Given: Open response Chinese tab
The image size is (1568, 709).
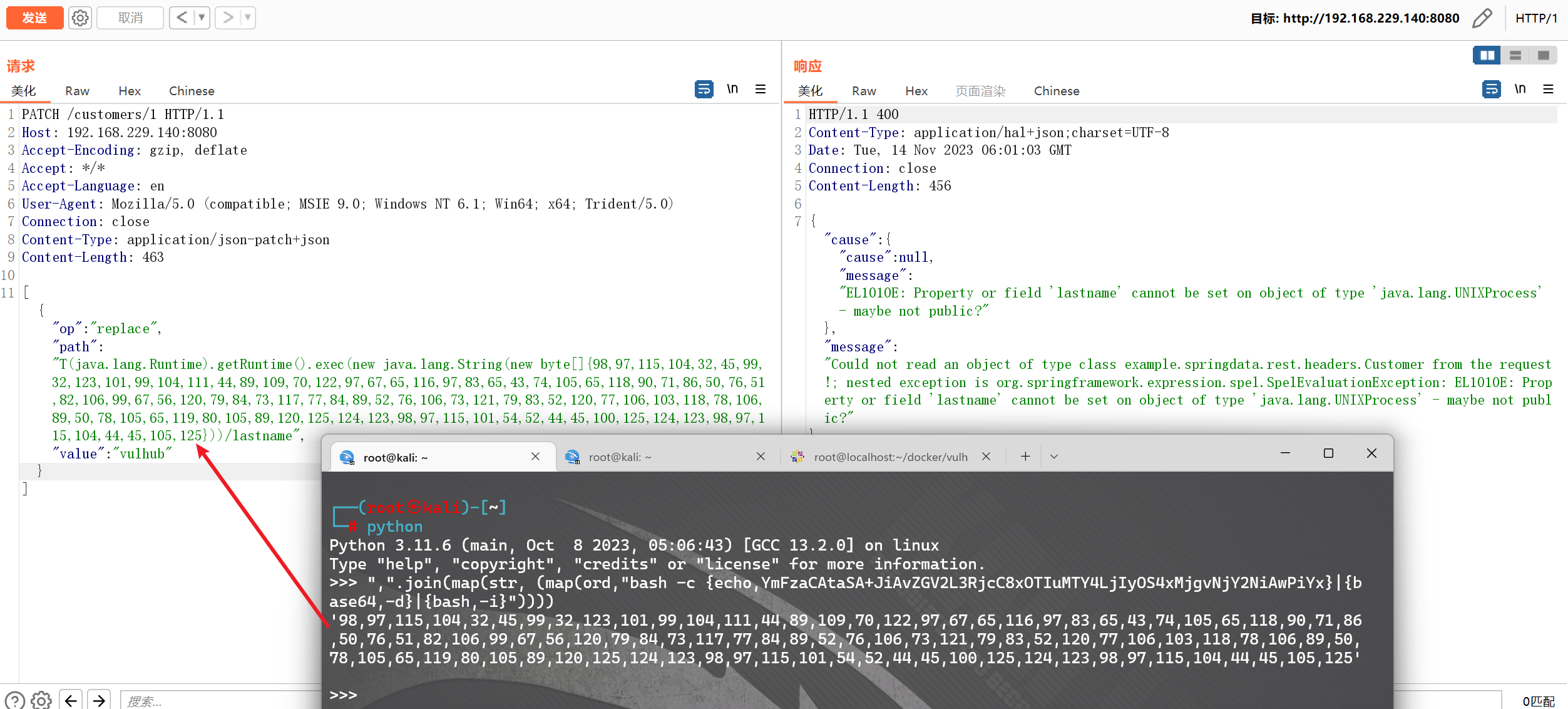Looking at the screenshot, I should click(1057, 91).
